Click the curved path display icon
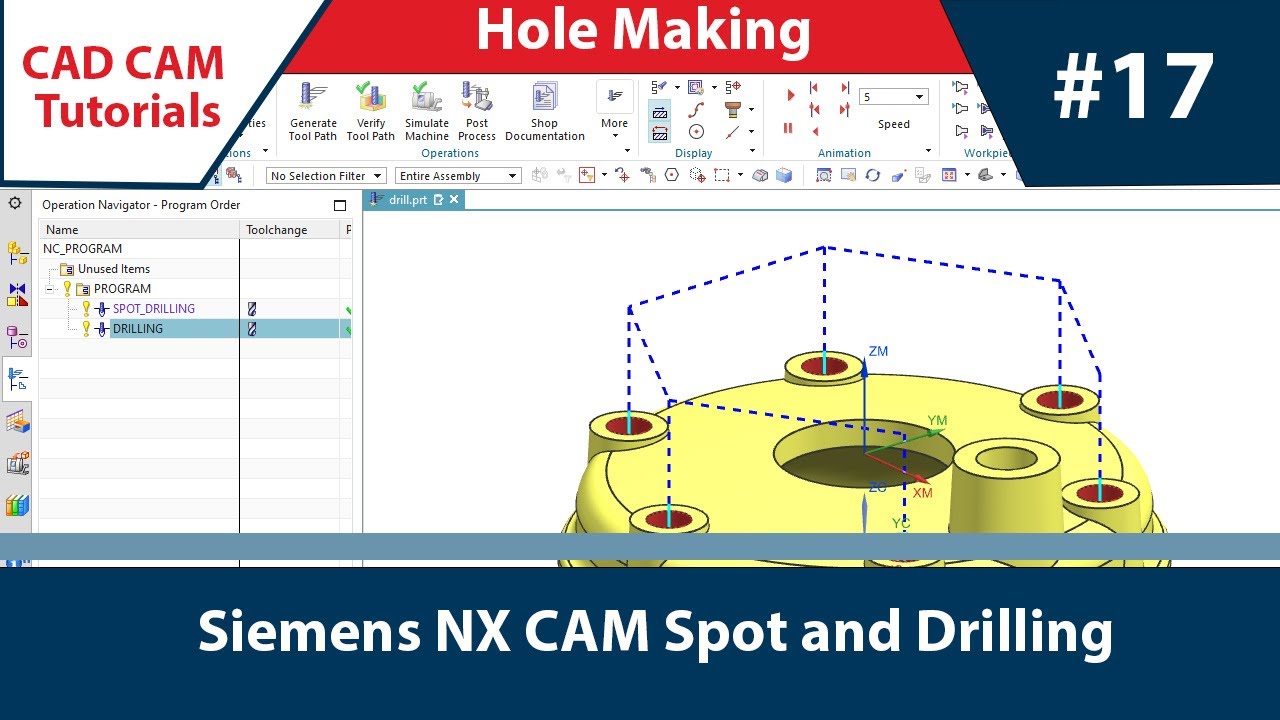This screenshot has width=1280, height=720. (x=697, y=110)
